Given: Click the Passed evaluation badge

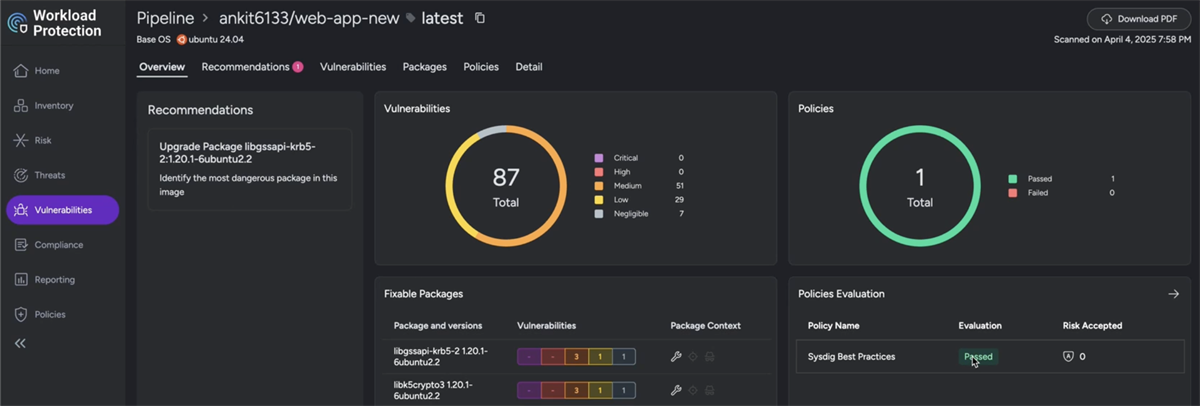Looking at the screenshot, I should coord(978,357).
